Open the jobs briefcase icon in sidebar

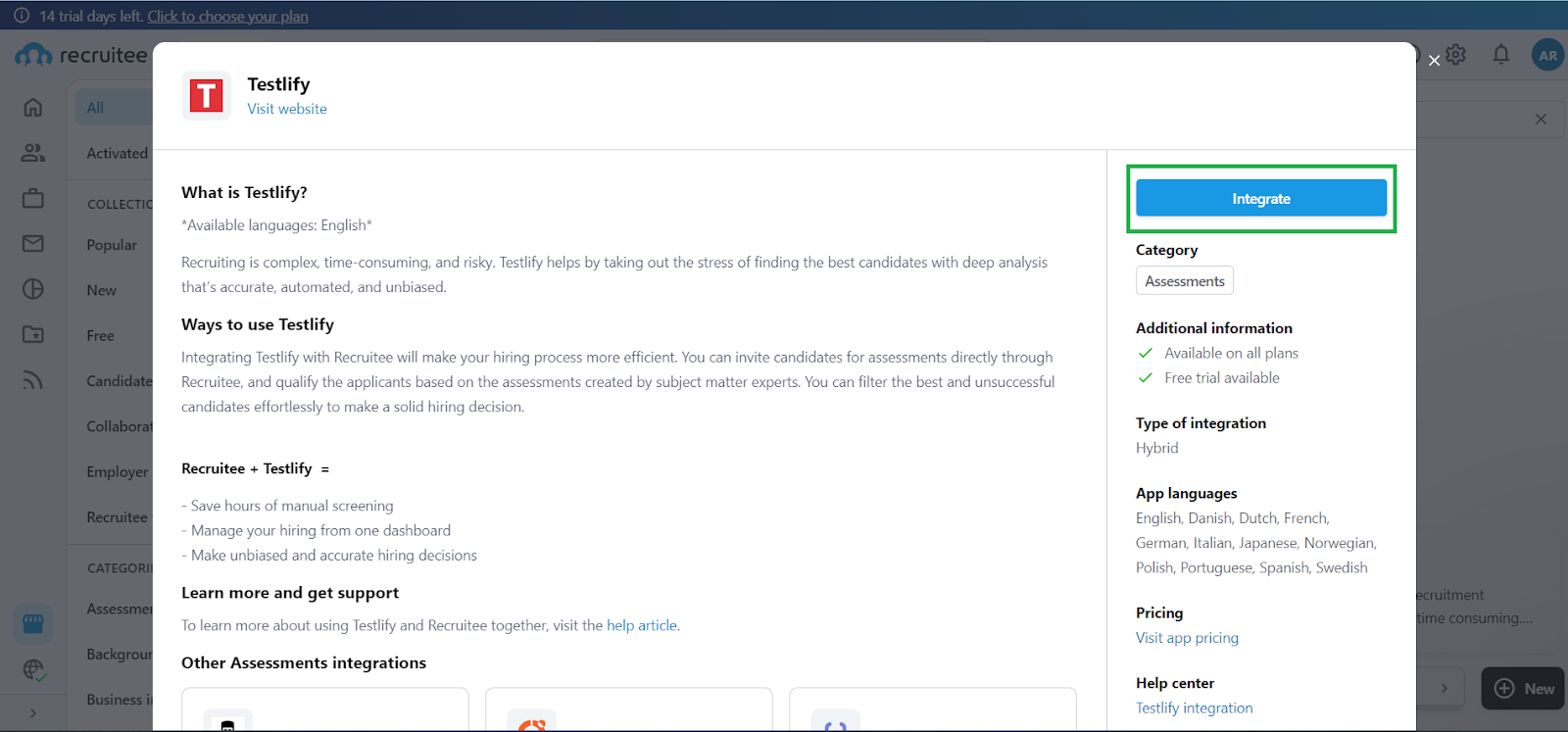click(33, 198)
